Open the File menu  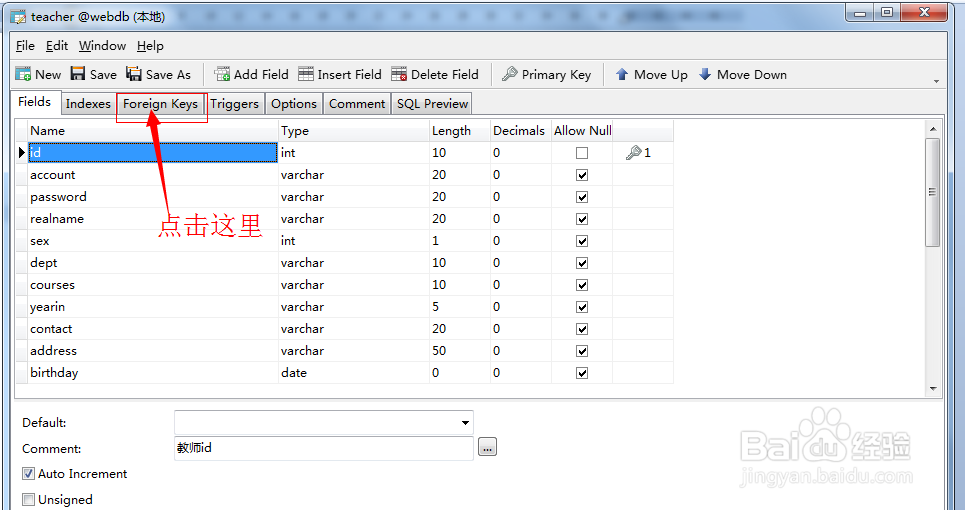coord(25,46)
